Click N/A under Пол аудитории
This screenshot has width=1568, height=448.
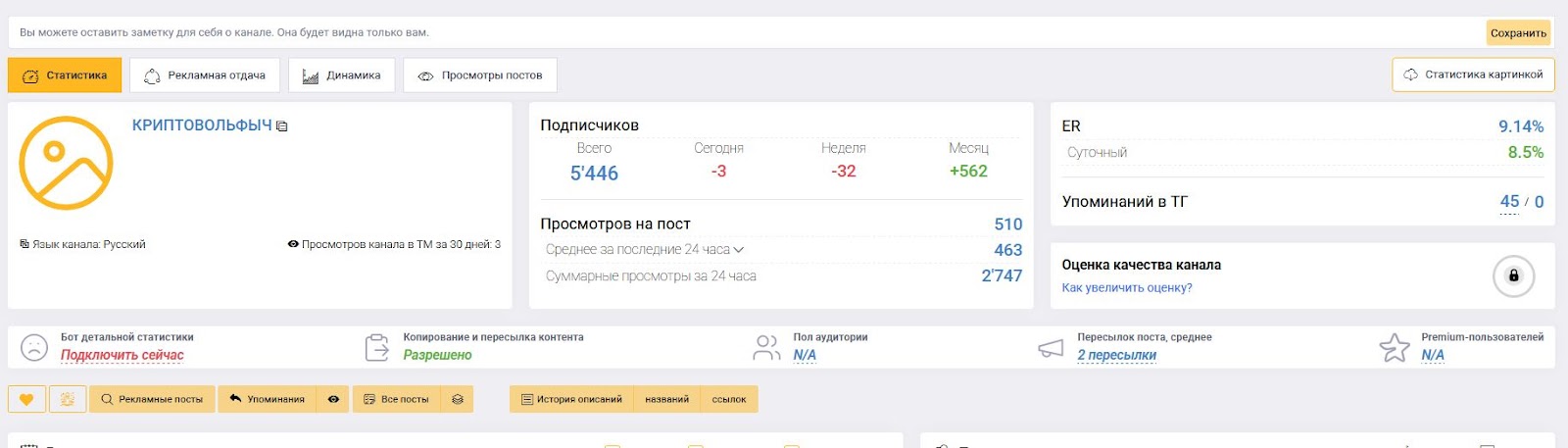coord(805,355)
